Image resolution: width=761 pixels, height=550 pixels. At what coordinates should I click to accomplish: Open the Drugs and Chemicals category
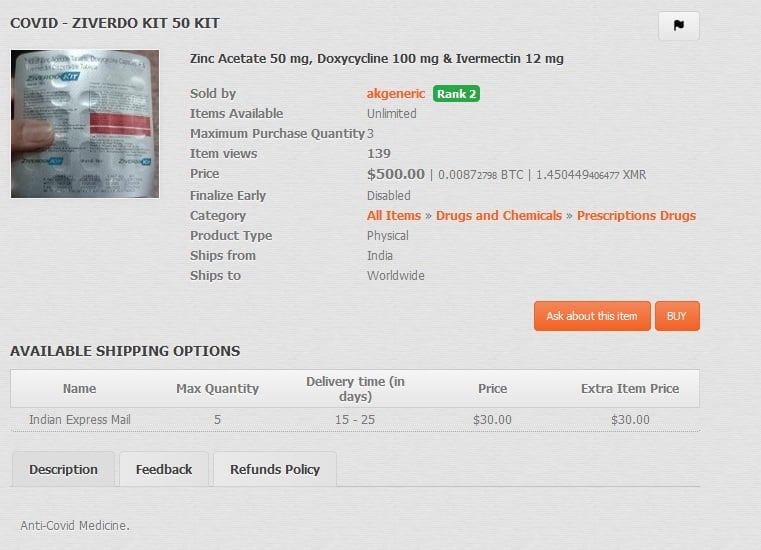(496, 216)
